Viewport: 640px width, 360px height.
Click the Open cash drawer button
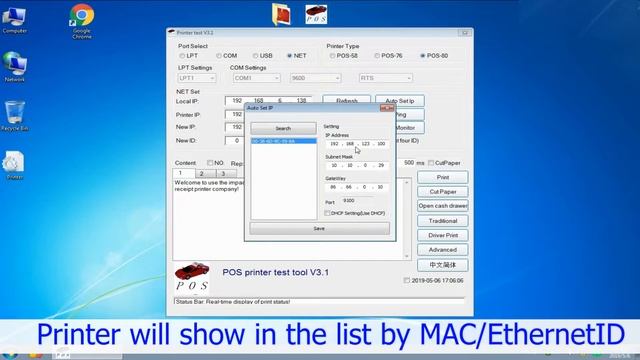tap(442, 206)
